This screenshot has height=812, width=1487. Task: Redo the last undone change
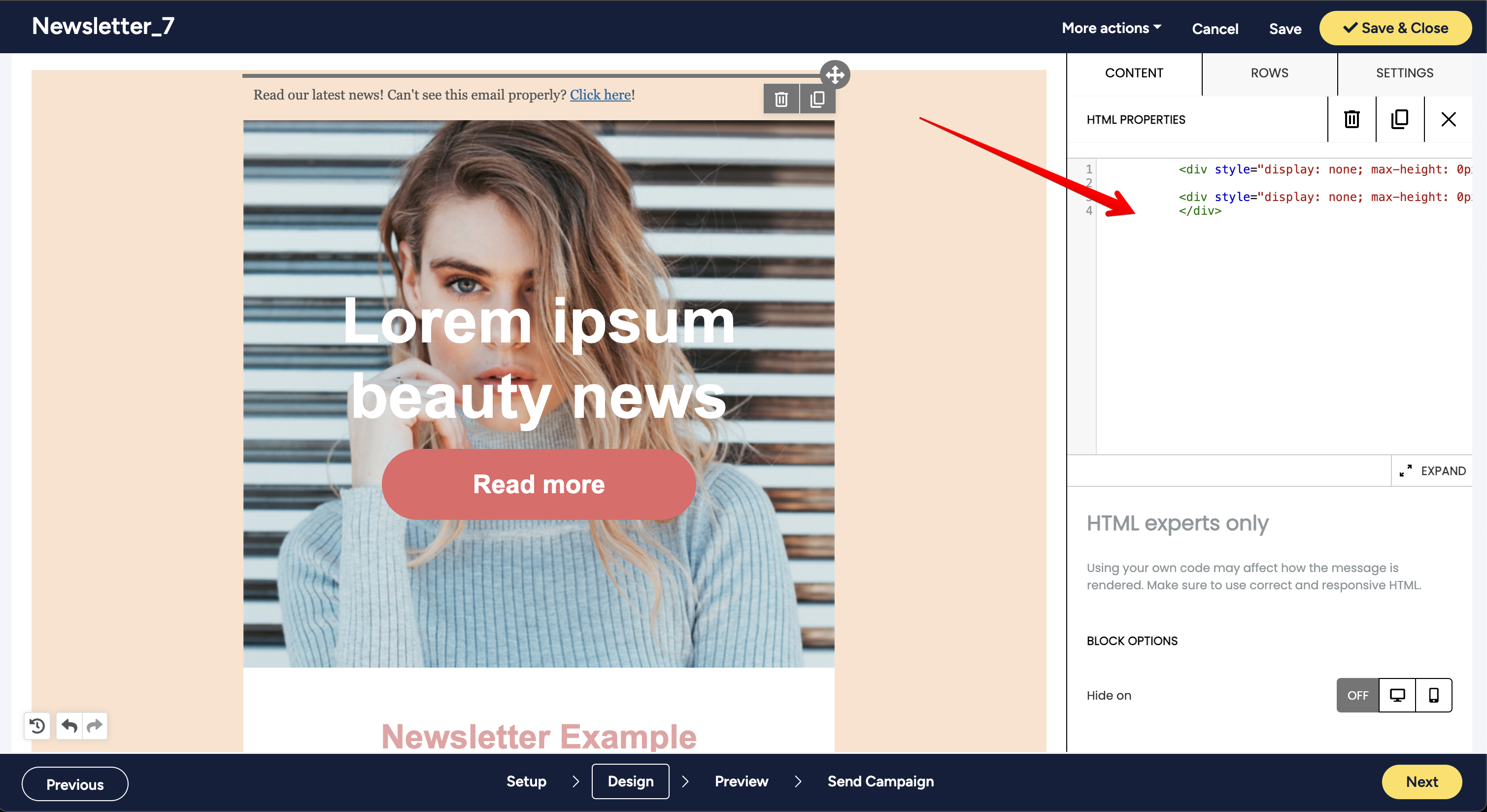[x=95, y=725]
